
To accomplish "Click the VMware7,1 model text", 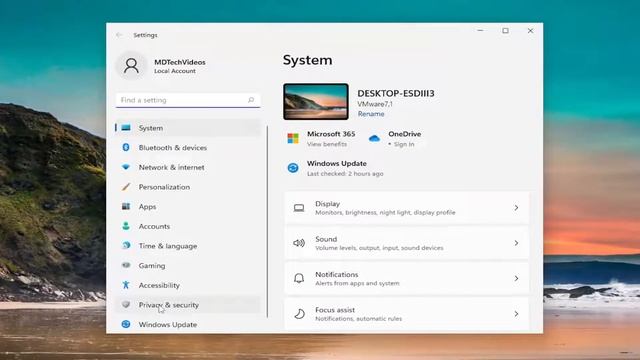I will pyautogui.click(x=375, y=104).
